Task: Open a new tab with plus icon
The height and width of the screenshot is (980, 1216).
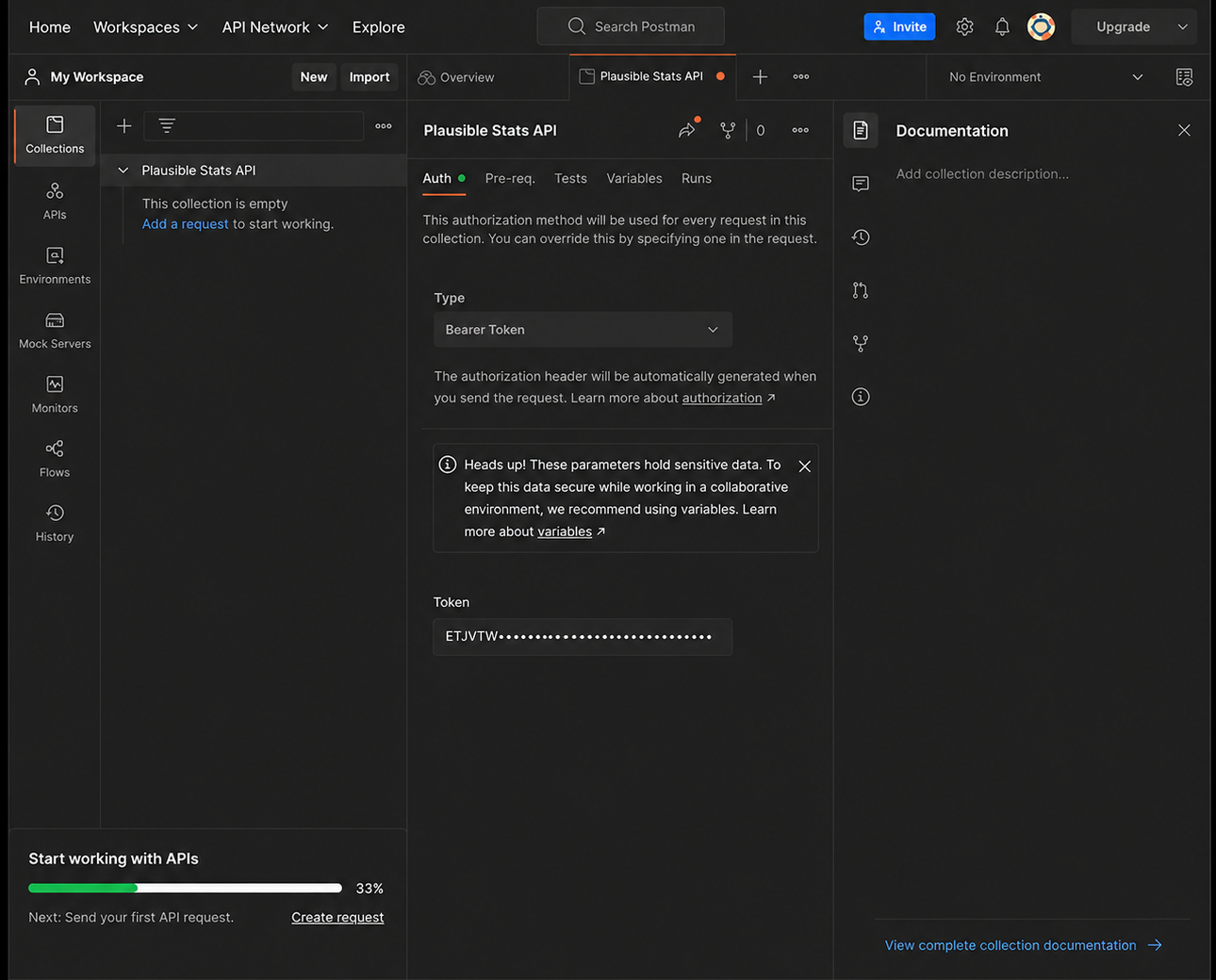Action: tap(760, 76)
